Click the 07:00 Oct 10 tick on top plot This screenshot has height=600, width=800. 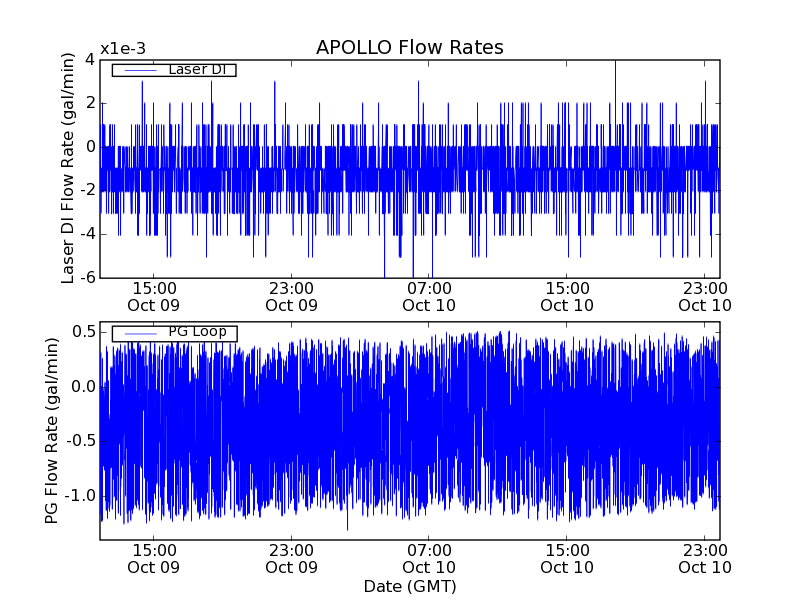click(x=430, y=296)
